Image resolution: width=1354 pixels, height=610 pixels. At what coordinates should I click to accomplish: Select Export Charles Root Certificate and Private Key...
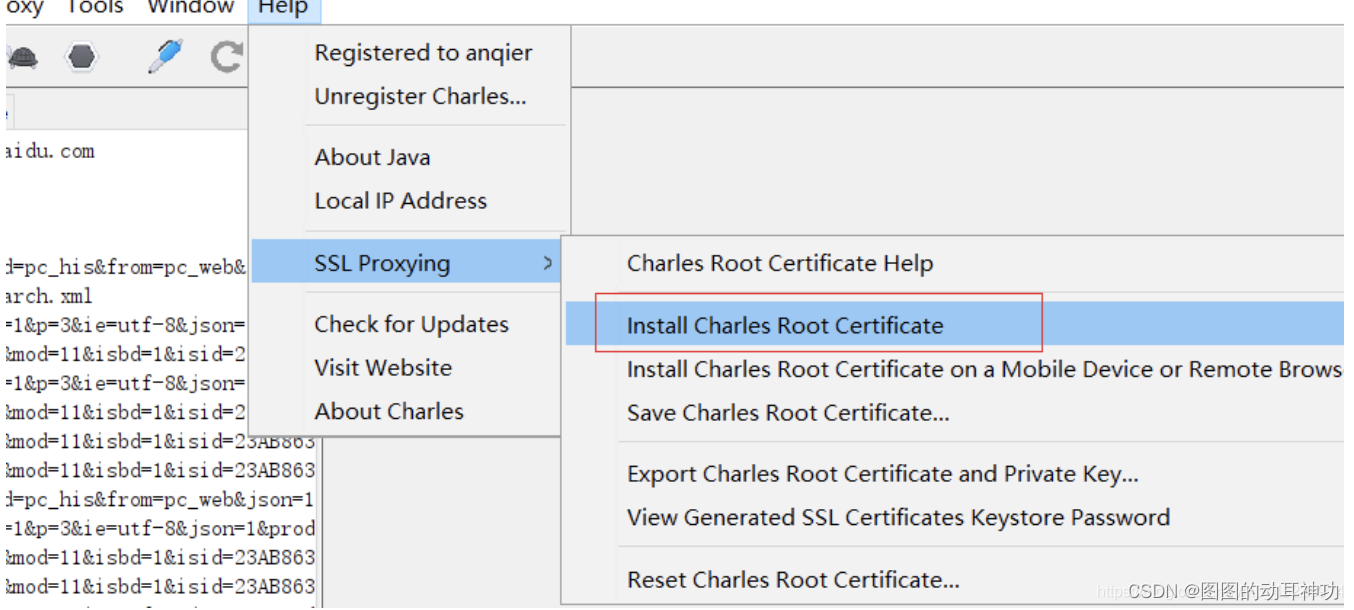tap(883, 474)
